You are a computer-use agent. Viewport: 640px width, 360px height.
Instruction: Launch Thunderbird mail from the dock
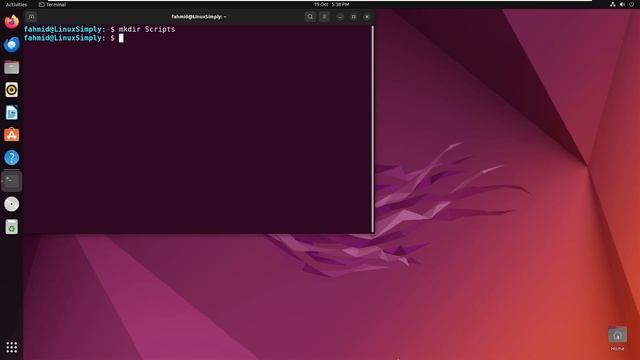point(11,44)
